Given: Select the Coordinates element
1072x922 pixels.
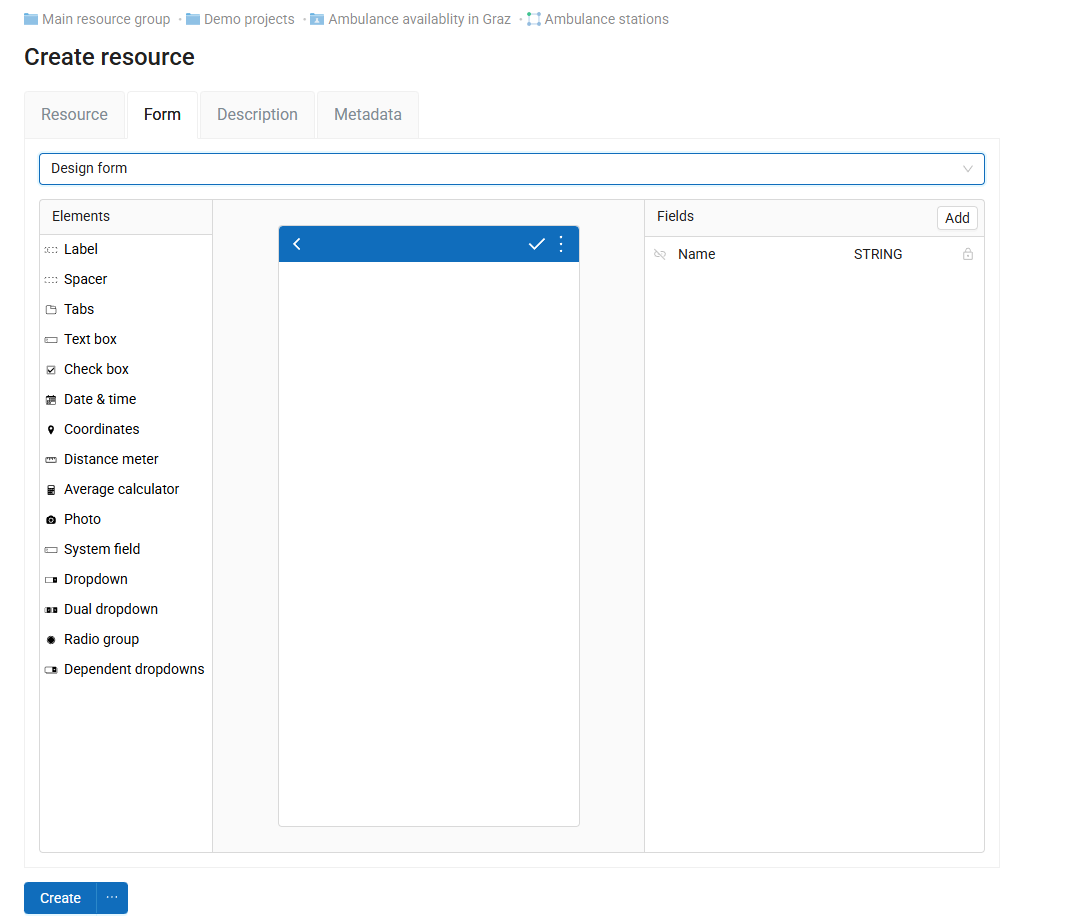Looking at the screenshot, I should 101,429.
